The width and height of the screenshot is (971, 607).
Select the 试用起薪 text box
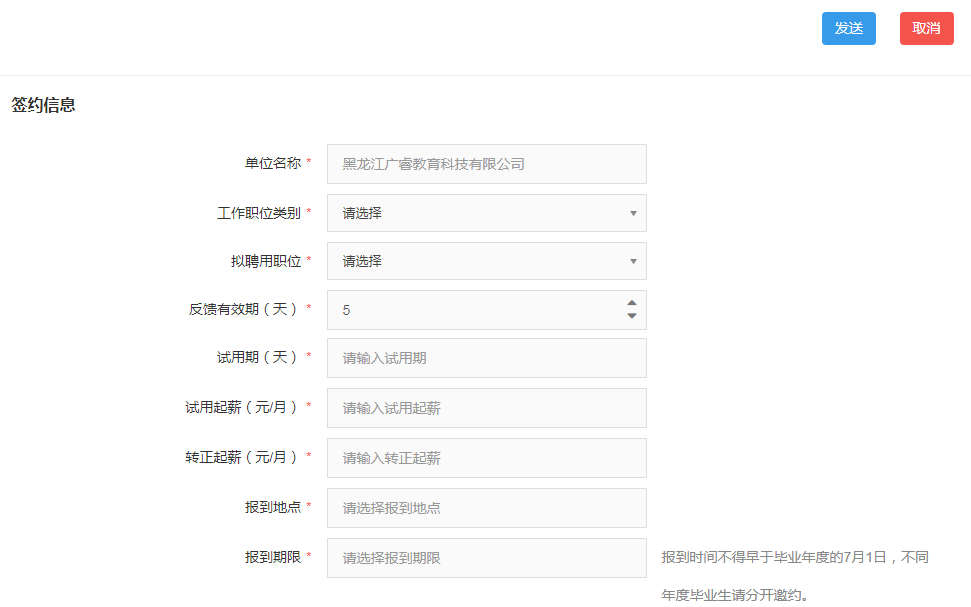(486, 408)
